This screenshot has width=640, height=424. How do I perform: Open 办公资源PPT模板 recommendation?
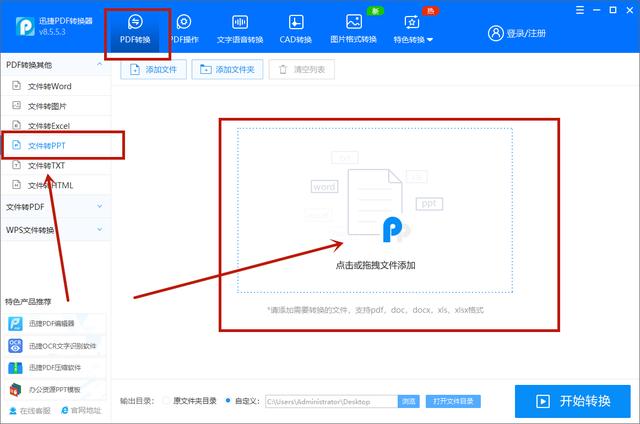pyautogui.click(x=56, y=390)
